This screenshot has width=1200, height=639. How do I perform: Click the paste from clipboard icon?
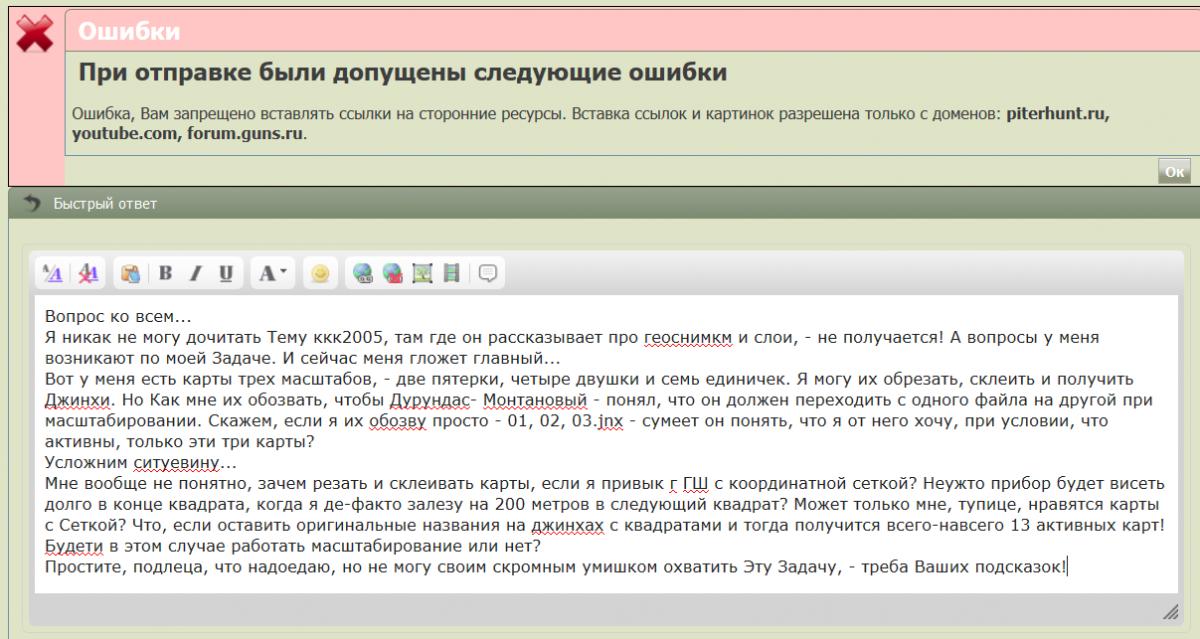pos(130,274)
